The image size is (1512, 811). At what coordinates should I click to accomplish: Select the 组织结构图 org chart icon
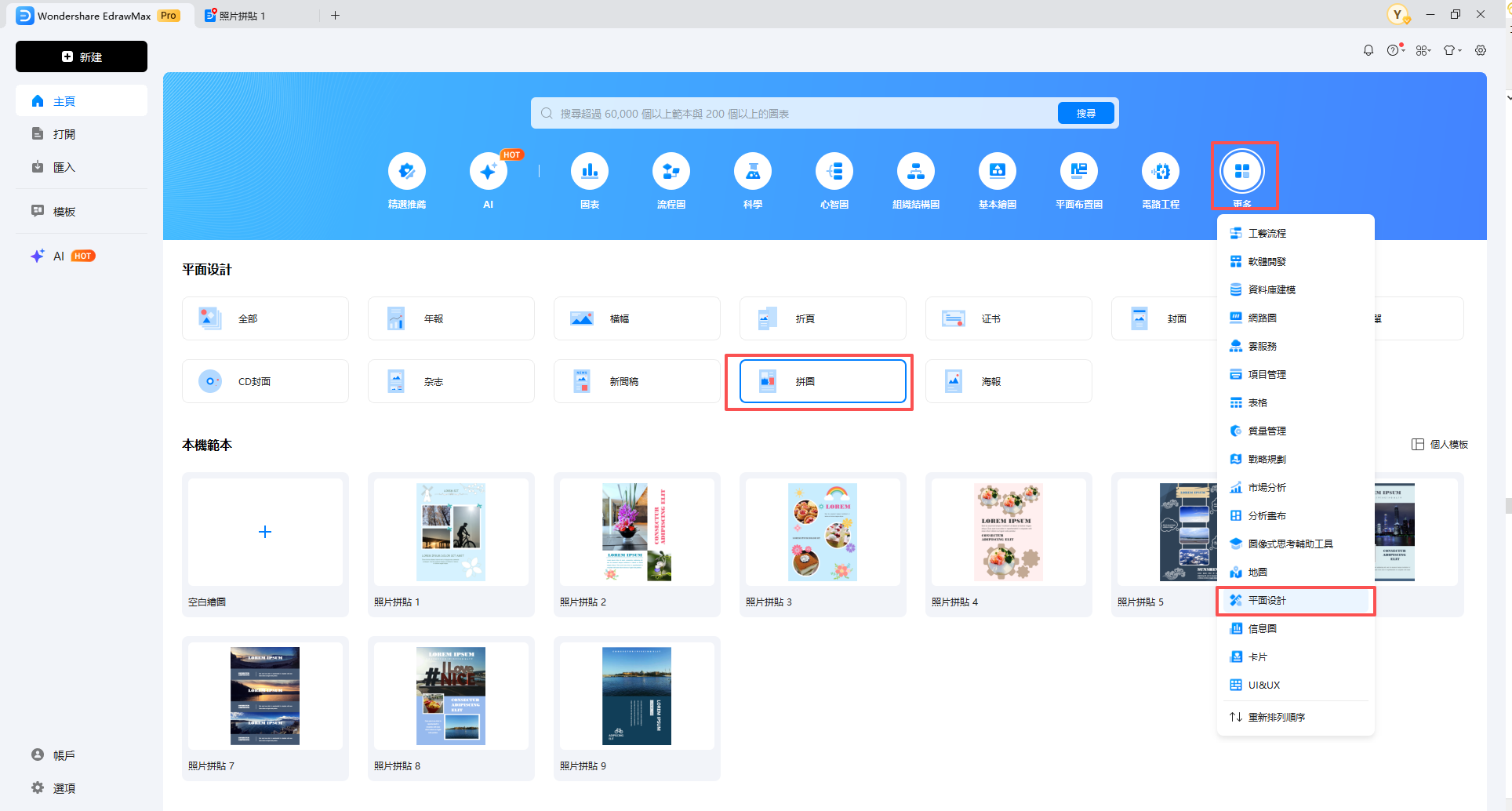(915, 172)
